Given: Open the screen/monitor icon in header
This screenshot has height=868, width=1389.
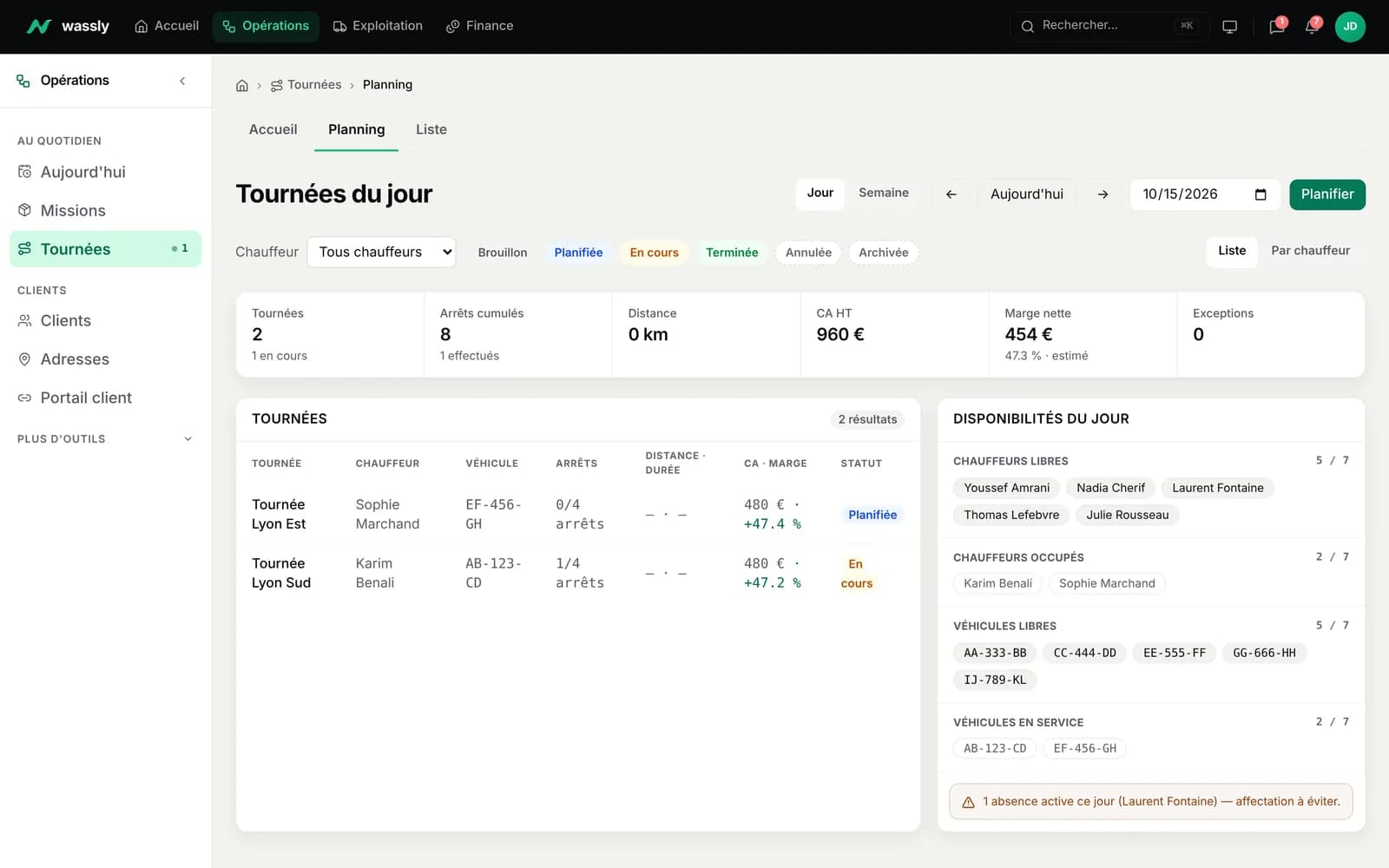Looking at the screenshot, I should point(1229,27).
